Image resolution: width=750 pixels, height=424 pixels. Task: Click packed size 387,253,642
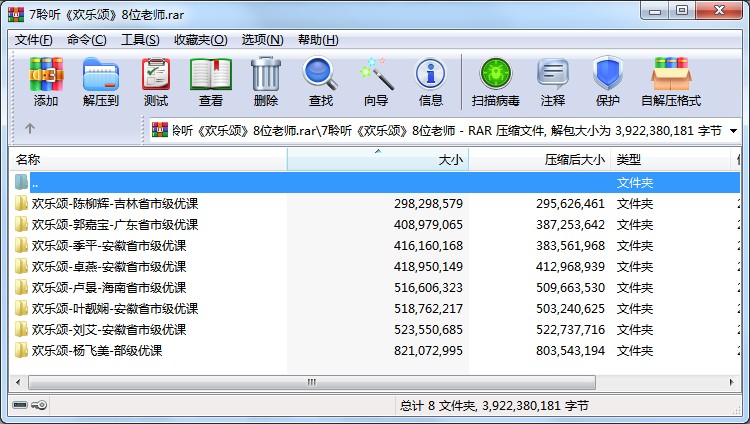click(x=570, y=224)
